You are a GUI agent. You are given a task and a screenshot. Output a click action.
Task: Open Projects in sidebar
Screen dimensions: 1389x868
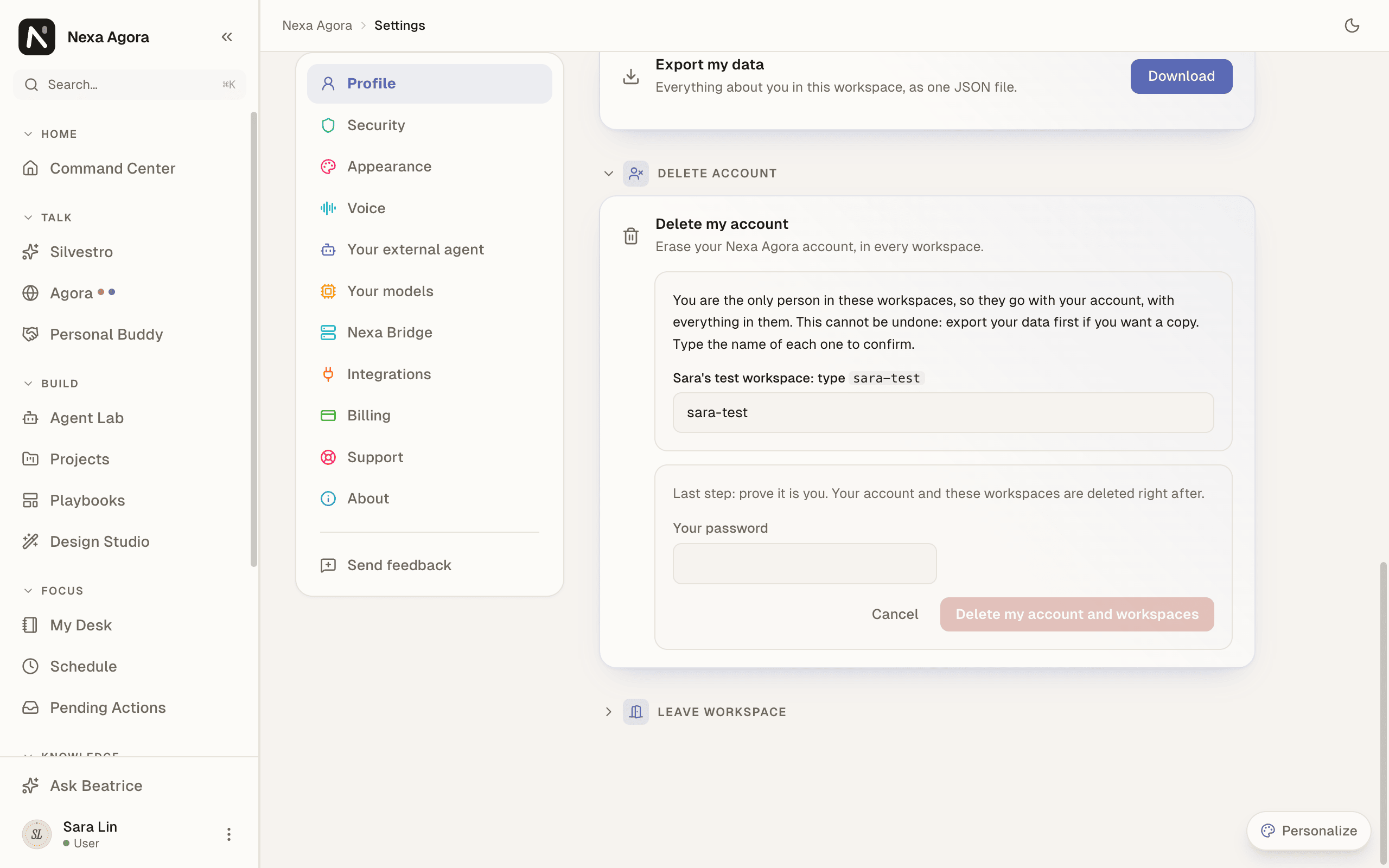click(x=129, y=459)
